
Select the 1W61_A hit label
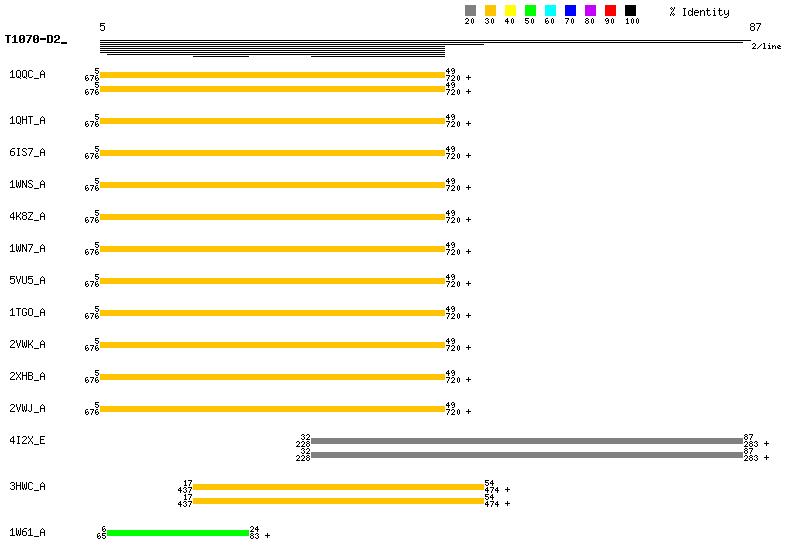pos(27,532)
